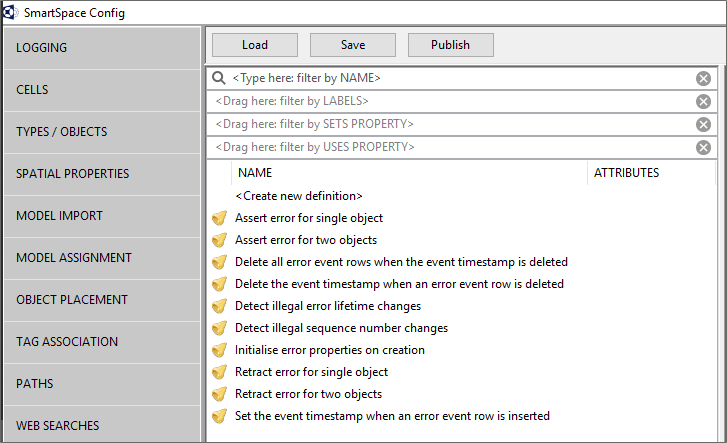Screen dimensions: 727x443
Task: Select "Assert error for single object" text
Action: pos(309,218)
